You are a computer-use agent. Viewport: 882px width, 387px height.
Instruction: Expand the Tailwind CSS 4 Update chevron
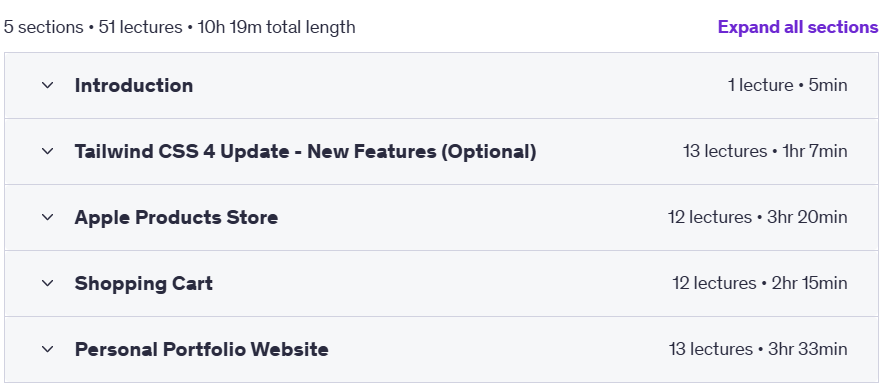48,151
